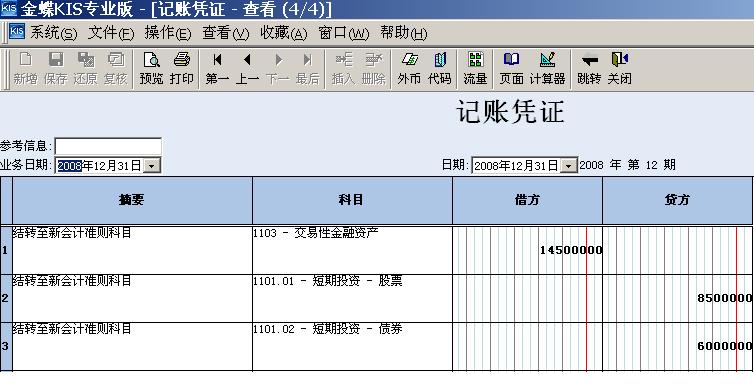Viewport: 754px width, 384px height.
Task: Click the 下一 next voucher icon
Action: [x=278, y=69]
